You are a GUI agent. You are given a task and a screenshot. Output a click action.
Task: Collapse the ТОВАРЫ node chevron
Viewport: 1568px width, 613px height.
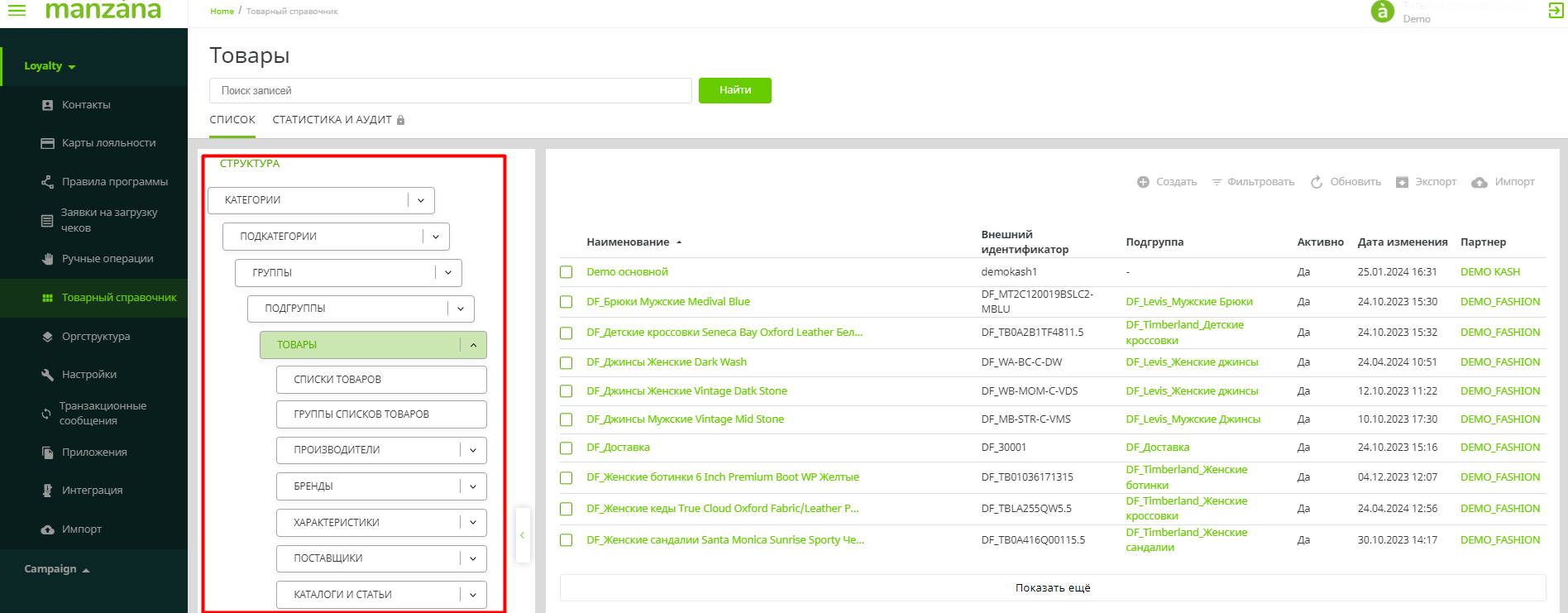(x=473, y=345)
